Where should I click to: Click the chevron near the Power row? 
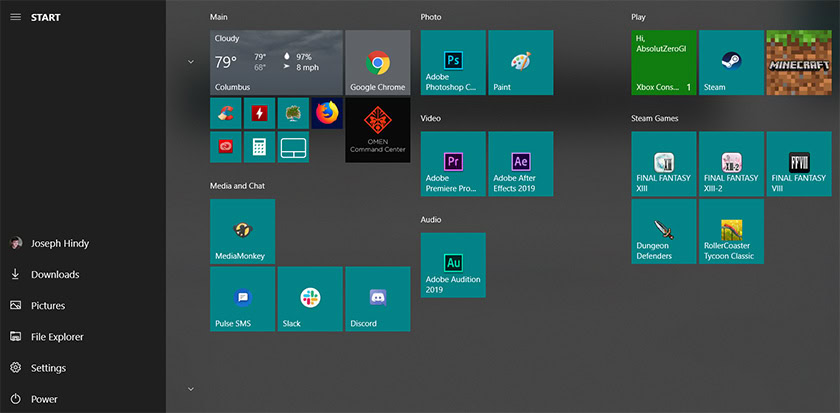[x=191, y=389]
